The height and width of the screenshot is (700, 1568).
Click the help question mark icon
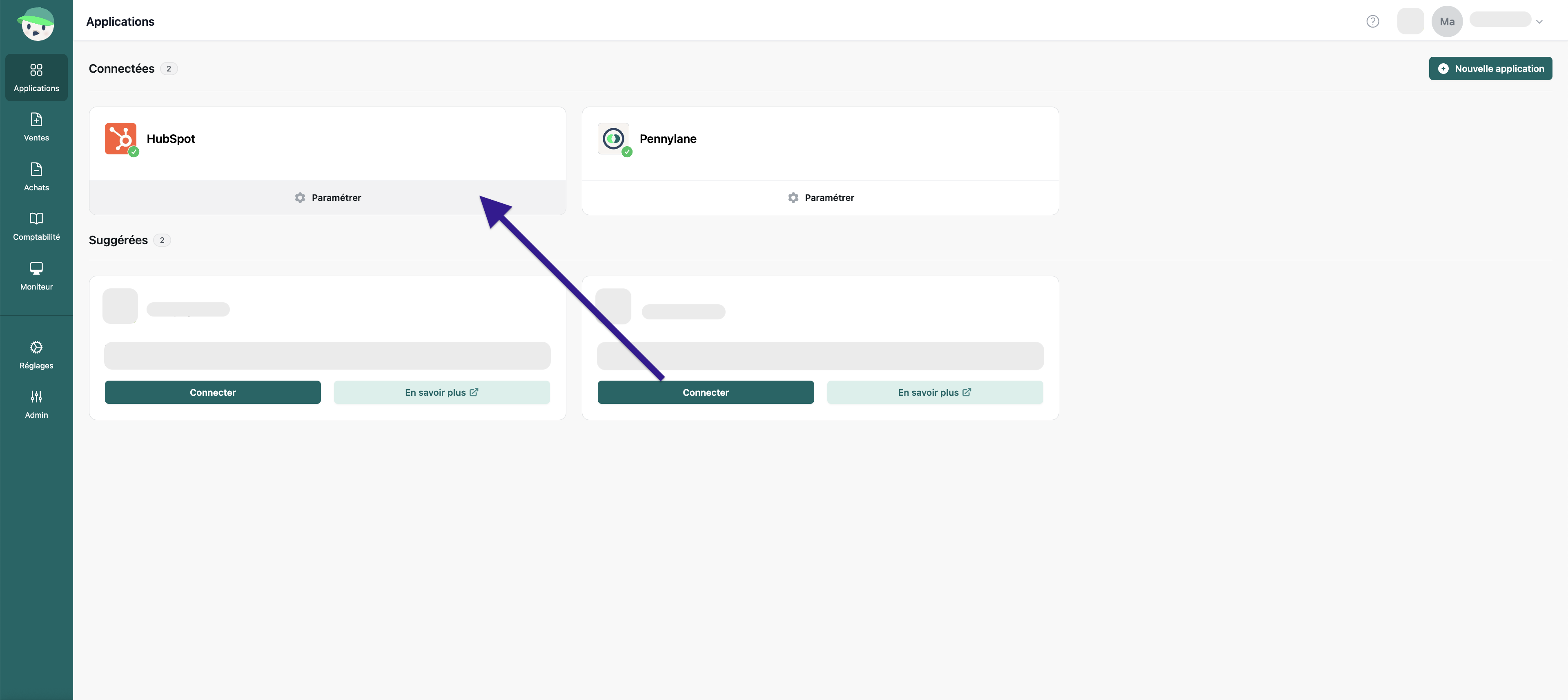click(1372, 21)
